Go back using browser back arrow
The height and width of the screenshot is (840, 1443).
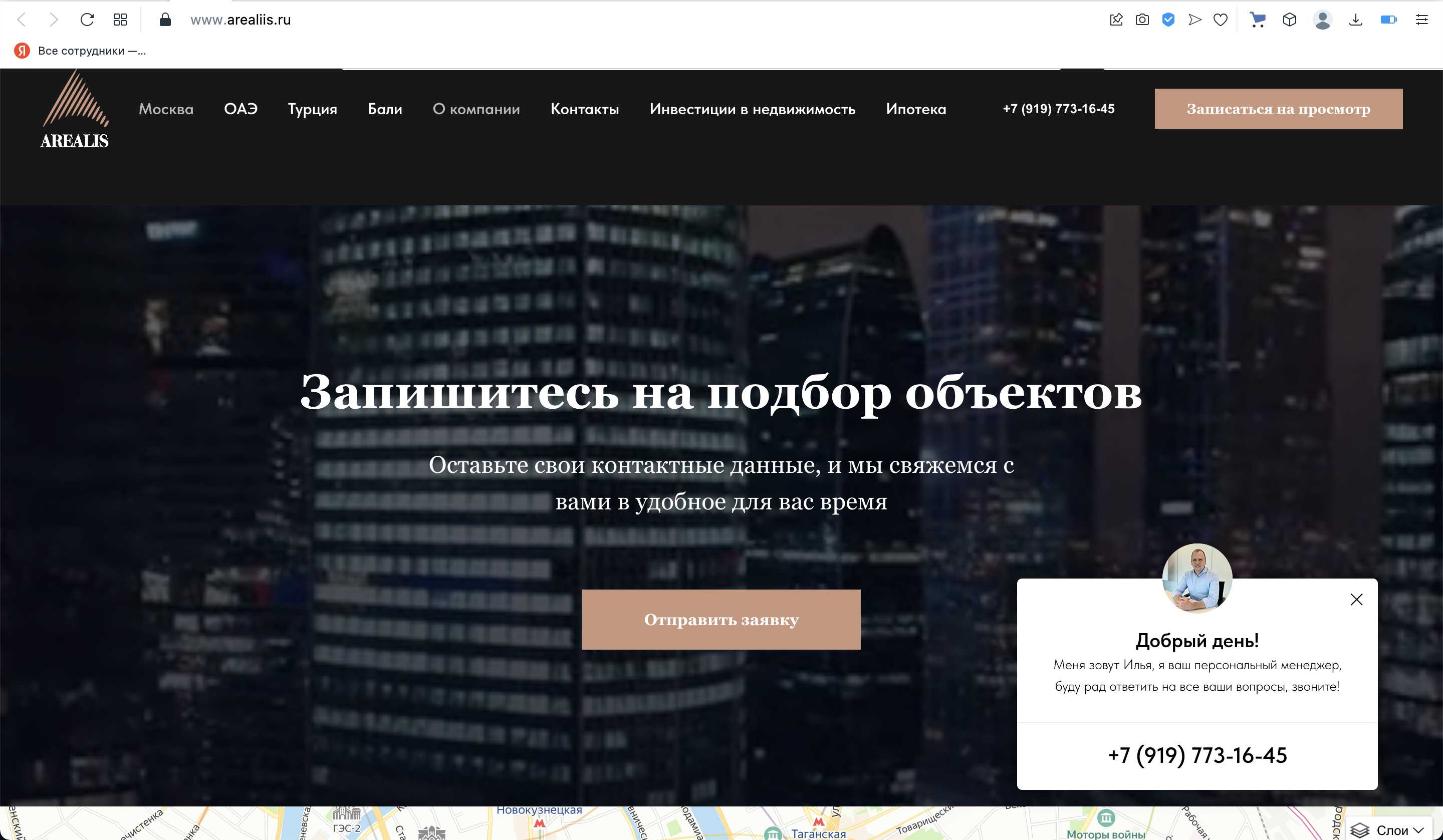(22, 20)
